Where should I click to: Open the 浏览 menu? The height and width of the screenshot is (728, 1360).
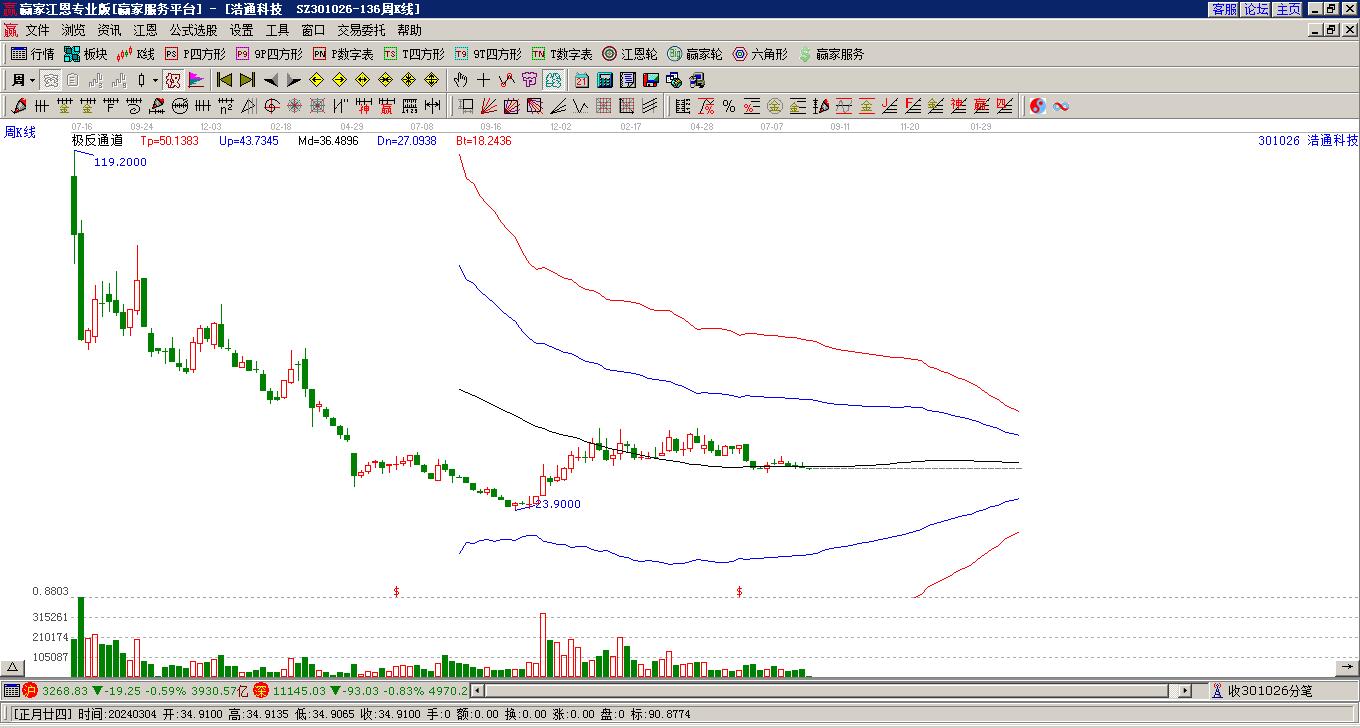pyautogui.click(x=73, y=31)
